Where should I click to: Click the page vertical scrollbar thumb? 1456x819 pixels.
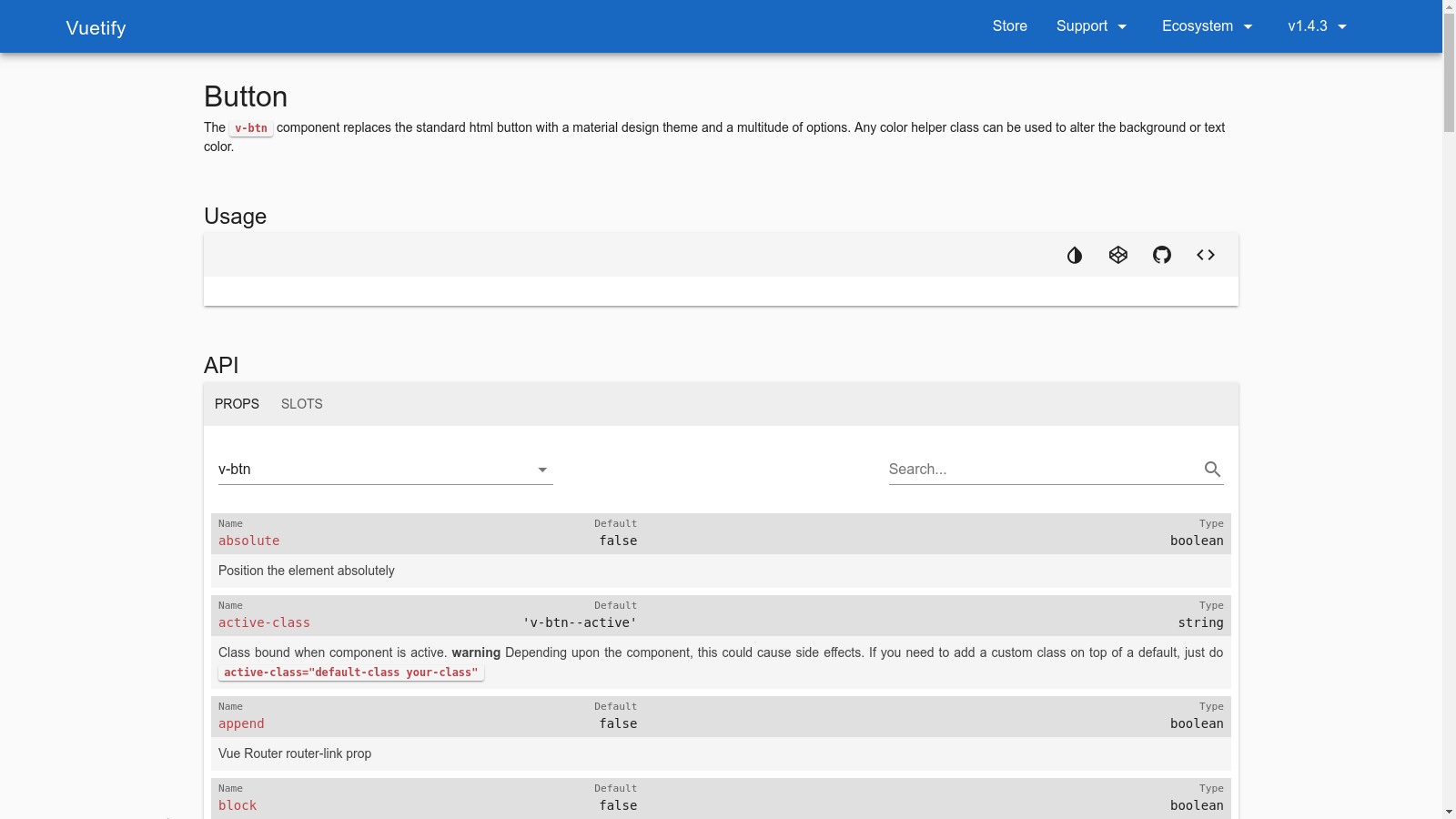1449,73
